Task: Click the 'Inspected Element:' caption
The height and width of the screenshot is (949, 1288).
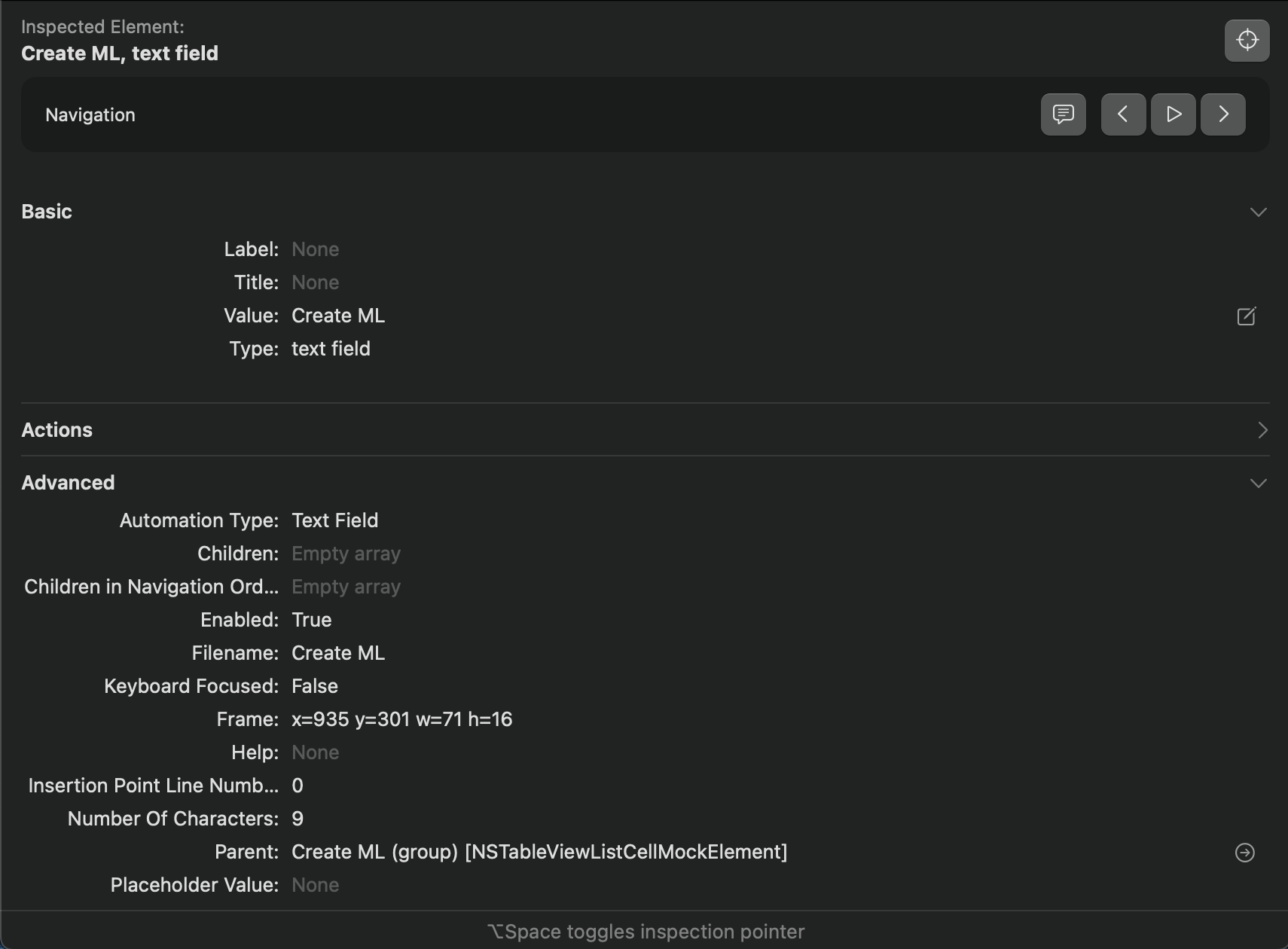Action: point(102,27)
